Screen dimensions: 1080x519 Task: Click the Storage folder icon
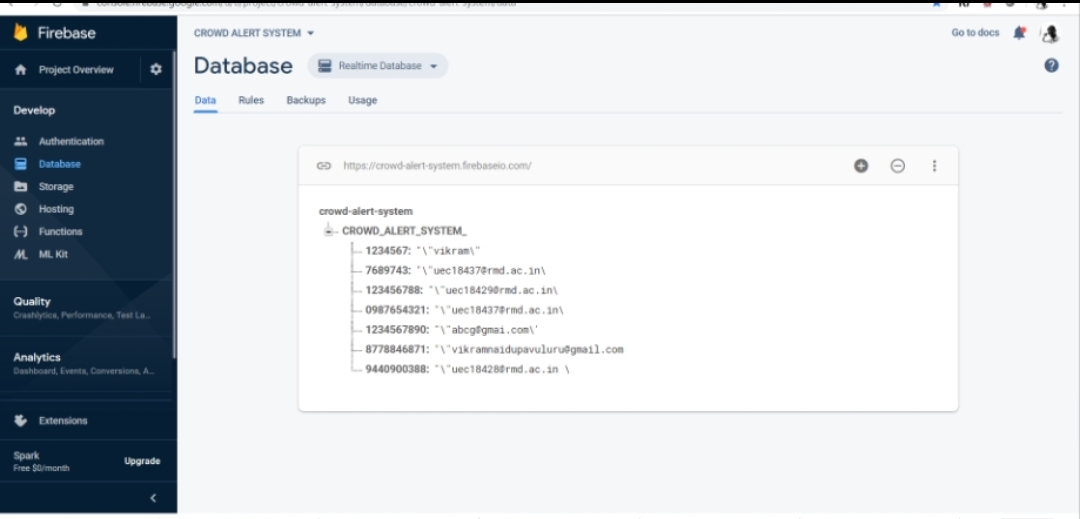click(x=21, y=187)
